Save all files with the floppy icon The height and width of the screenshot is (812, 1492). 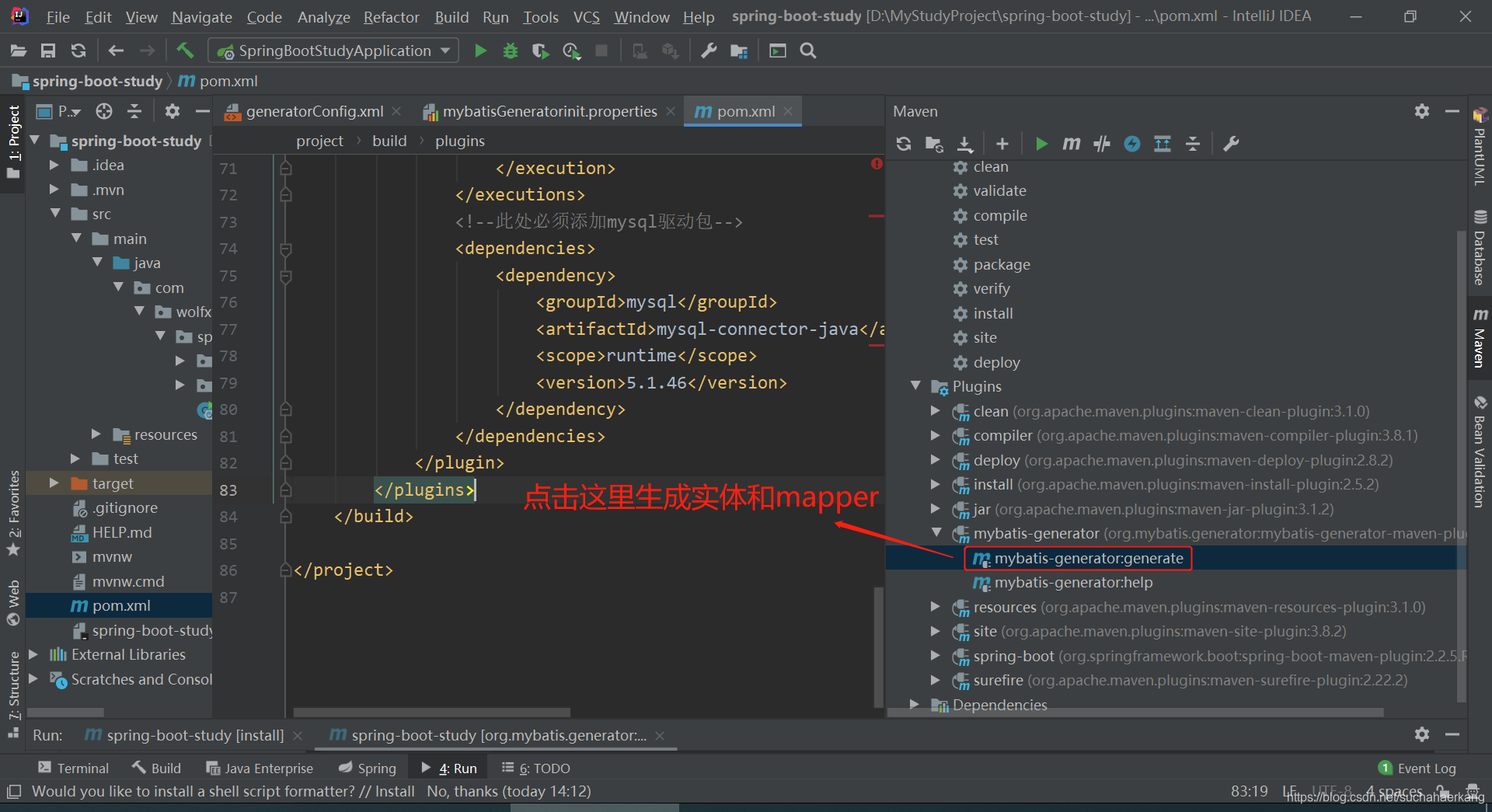(x=48, y=51)
